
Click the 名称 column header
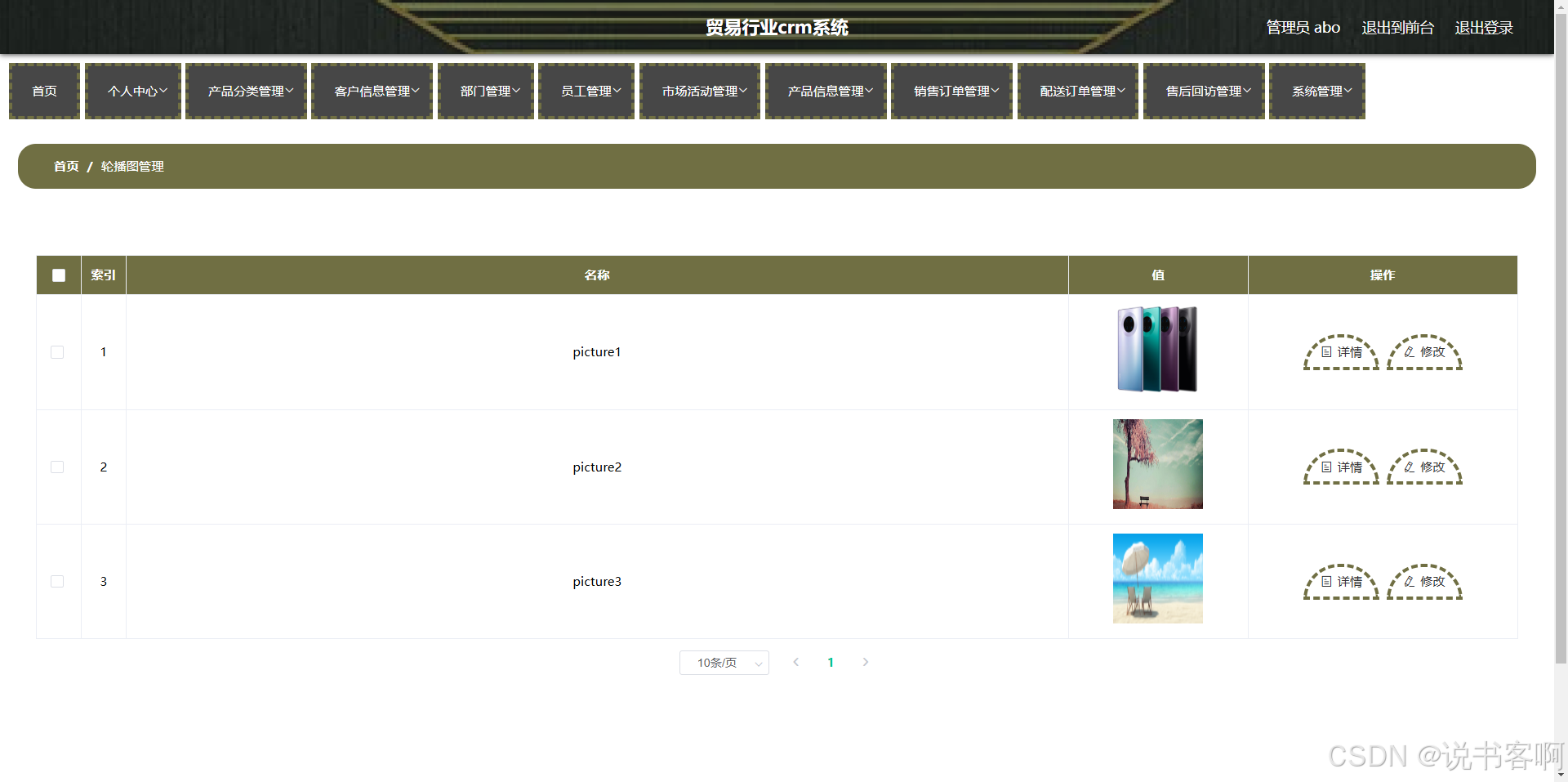click(597, 275)
